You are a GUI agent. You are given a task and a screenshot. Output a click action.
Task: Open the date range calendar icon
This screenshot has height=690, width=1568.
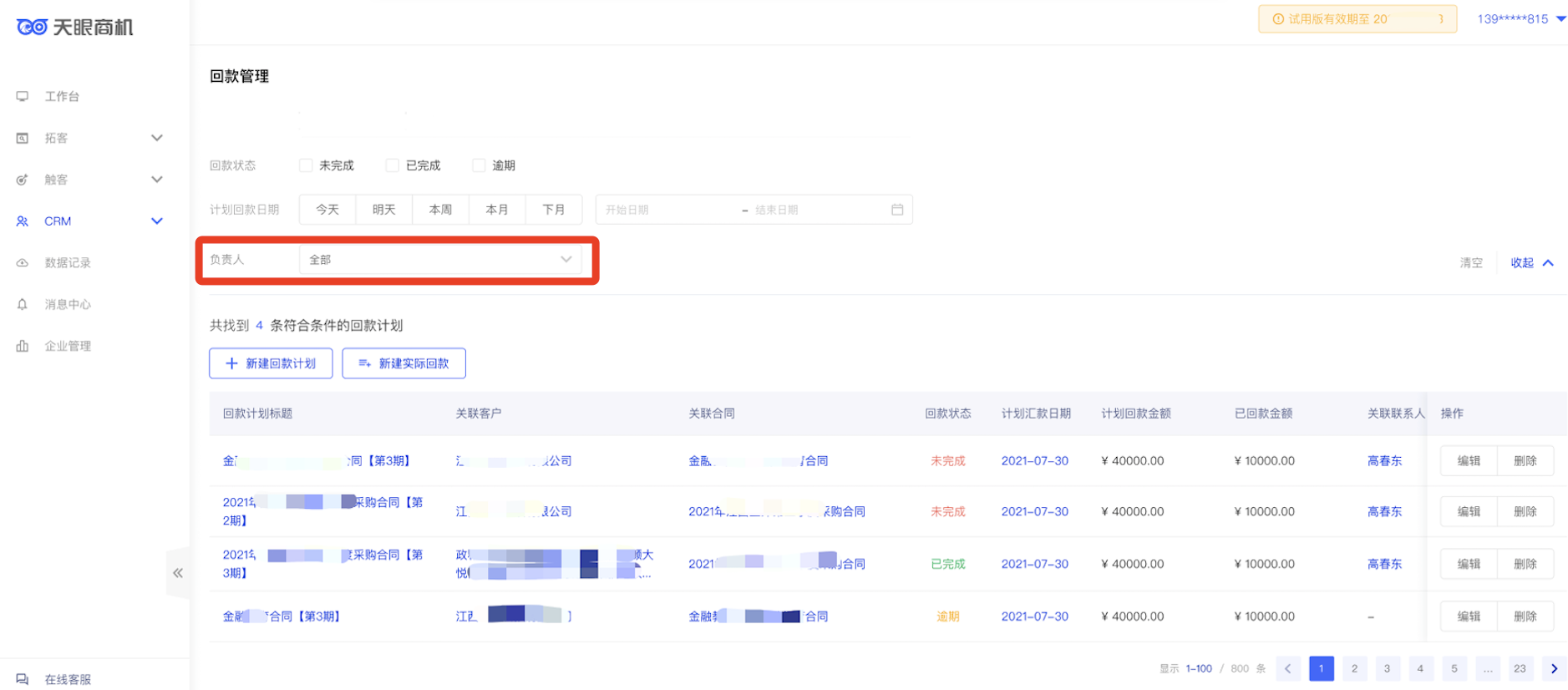pyautogui.click(x=897, y=210)
